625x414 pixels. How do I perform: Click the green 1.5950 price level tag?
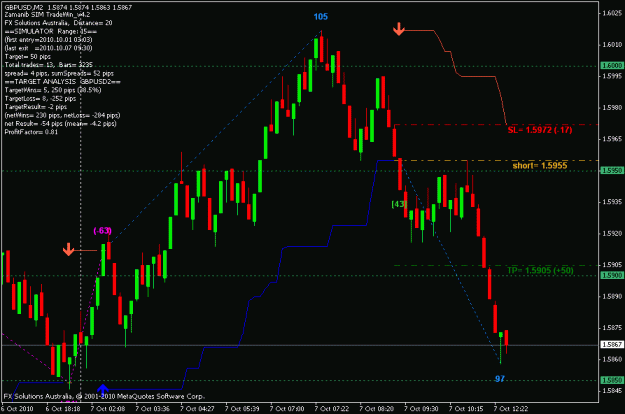[612, 171]
